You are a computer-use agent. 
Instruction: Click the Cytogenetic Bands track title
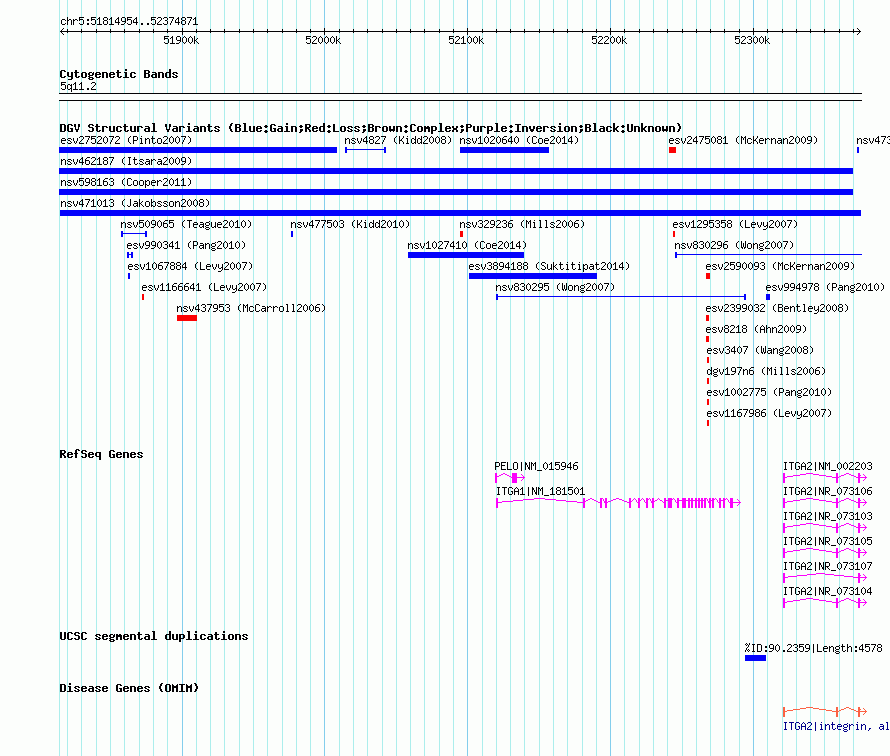[x=119, y=74]
